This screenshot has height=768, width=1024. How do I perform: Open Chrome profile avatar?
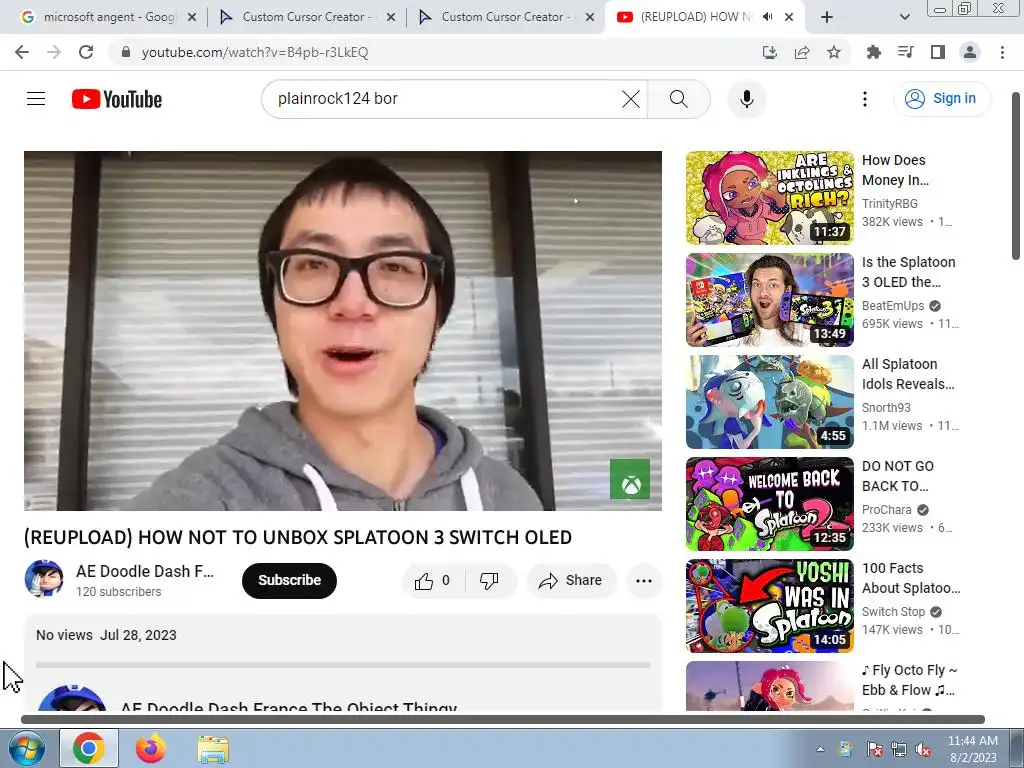(x=970, y=52)
